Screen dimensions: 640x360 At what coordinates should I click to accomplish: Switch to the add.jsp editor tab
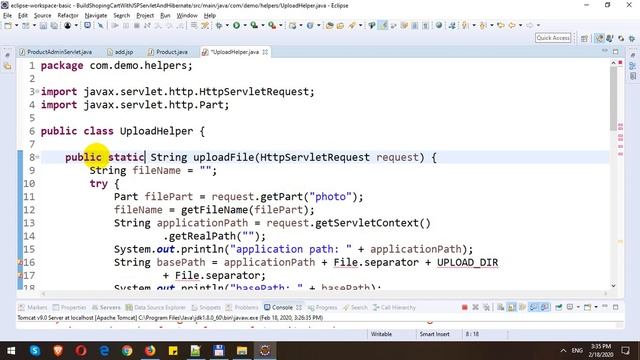click(x=121, y=52)
